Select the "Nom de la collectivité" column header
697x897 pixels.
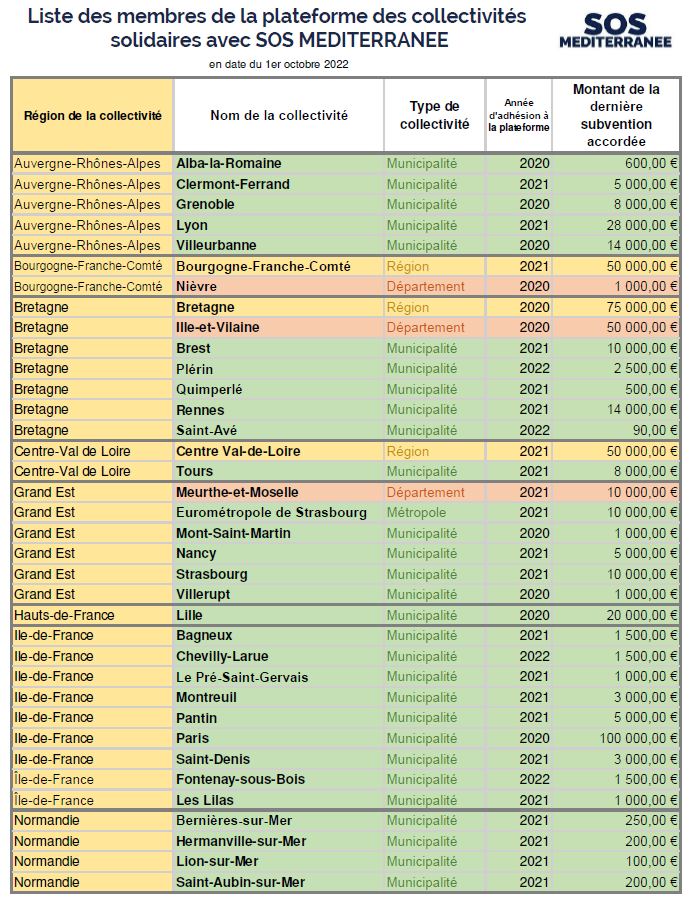coord(279,115)
